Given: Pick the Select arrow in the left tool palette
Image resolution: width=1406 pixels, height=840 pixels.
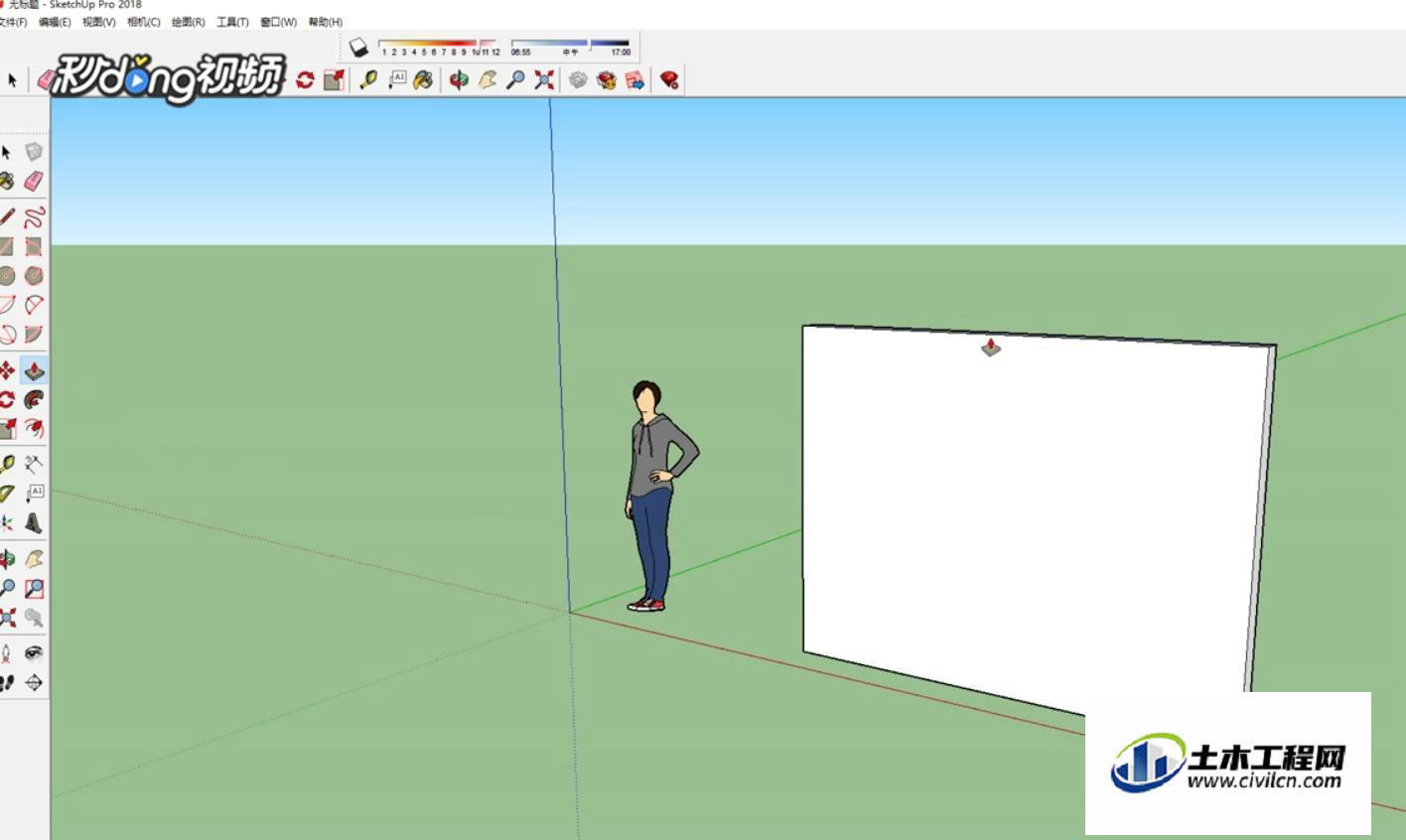Looking at the screenshot, I should [x=6, y=152].
